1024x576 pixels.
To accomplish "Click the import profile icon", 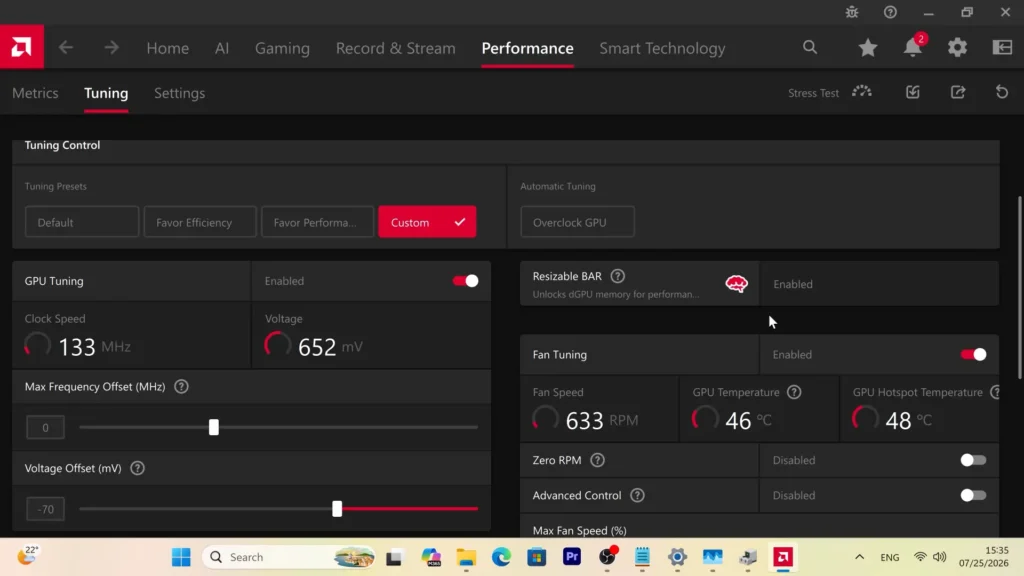I will (x=913, y=92).
